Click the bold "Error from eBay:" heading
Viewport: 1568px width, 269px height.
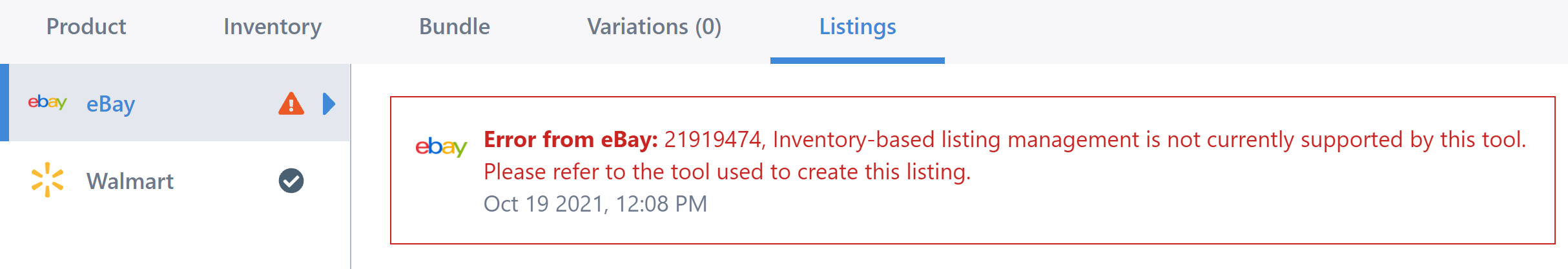pyautogui.click(x=571, y=139)
